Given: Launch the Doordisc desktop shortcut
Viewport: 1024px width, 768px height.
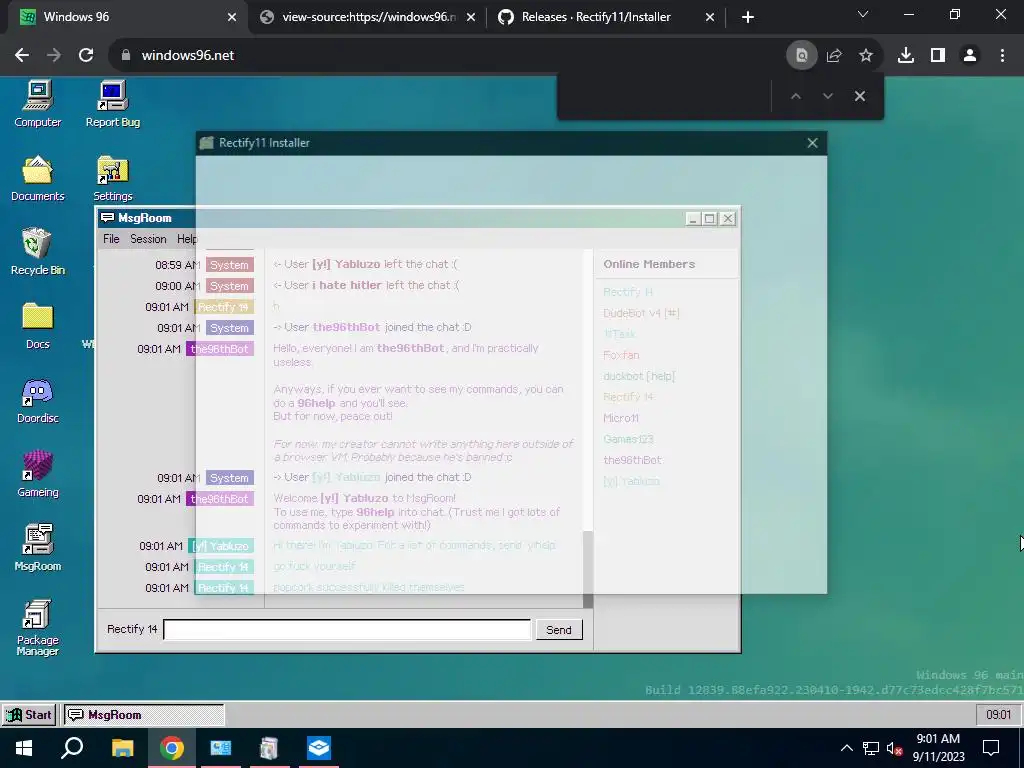Looking at the screenshot, I should pos(37,400).
